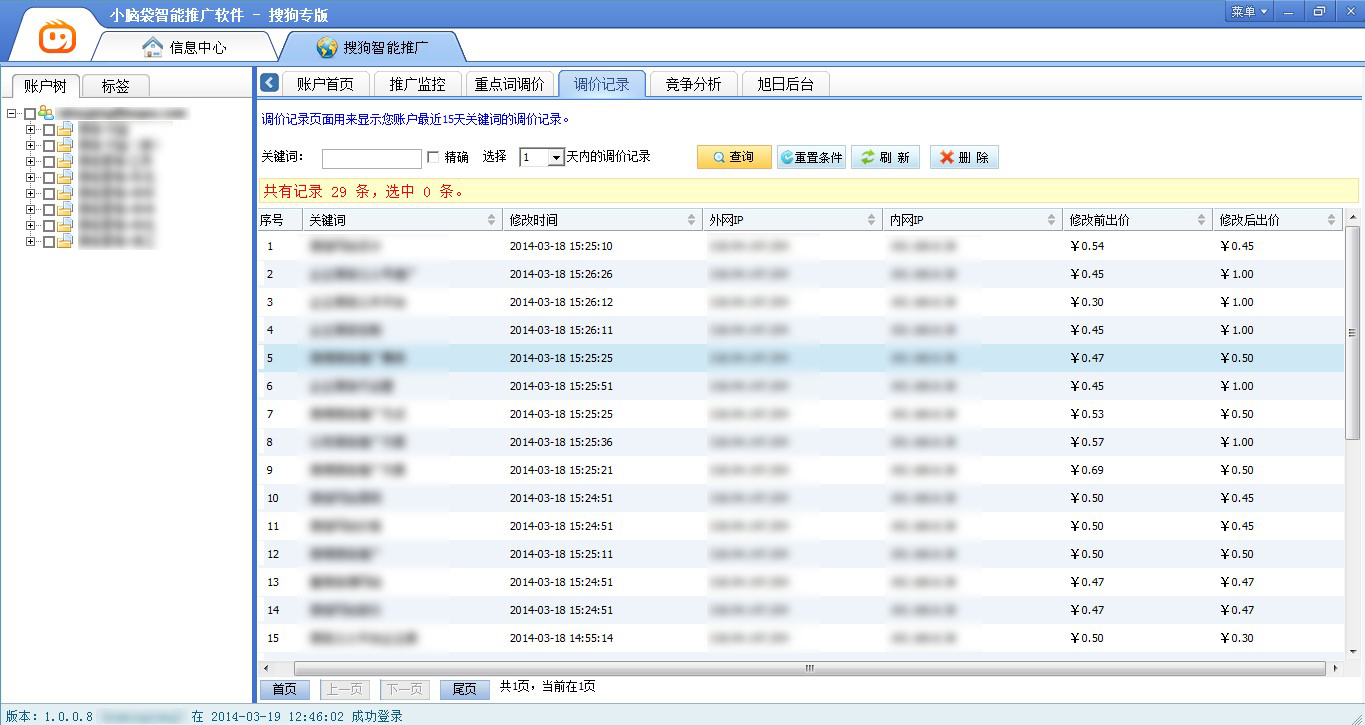Viewport: 1365px width, 725px height.
Task: Select time cell 2014-03-18 15:26:12
Action: tap(561, 302)
